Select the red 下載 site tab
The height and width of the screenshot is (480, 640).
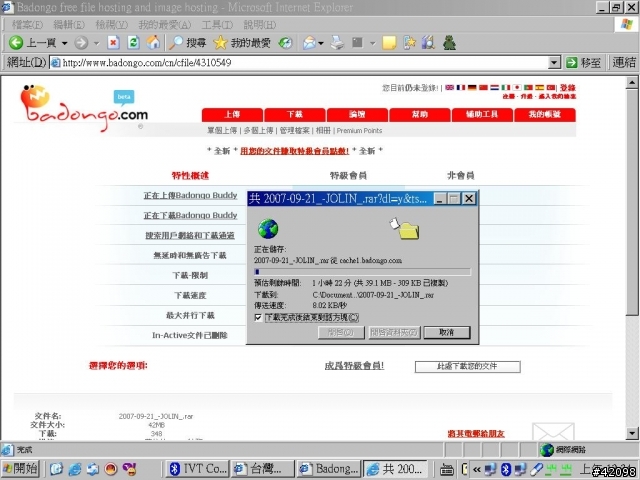295,115
